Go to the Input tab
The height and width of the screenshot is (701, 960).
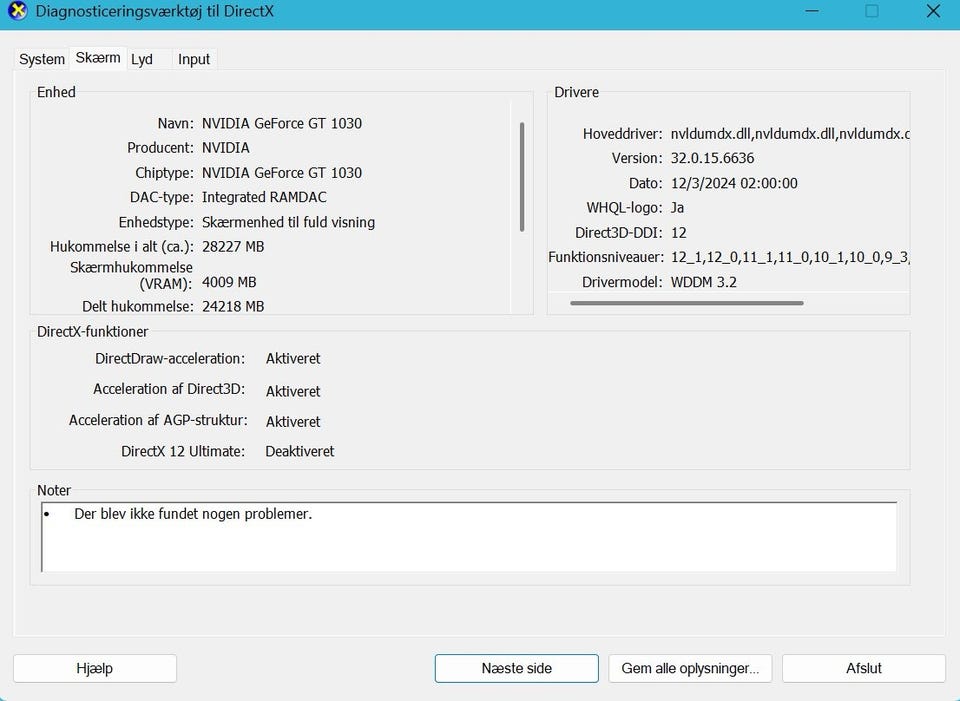pyautogui.click(x=194, y=59)
